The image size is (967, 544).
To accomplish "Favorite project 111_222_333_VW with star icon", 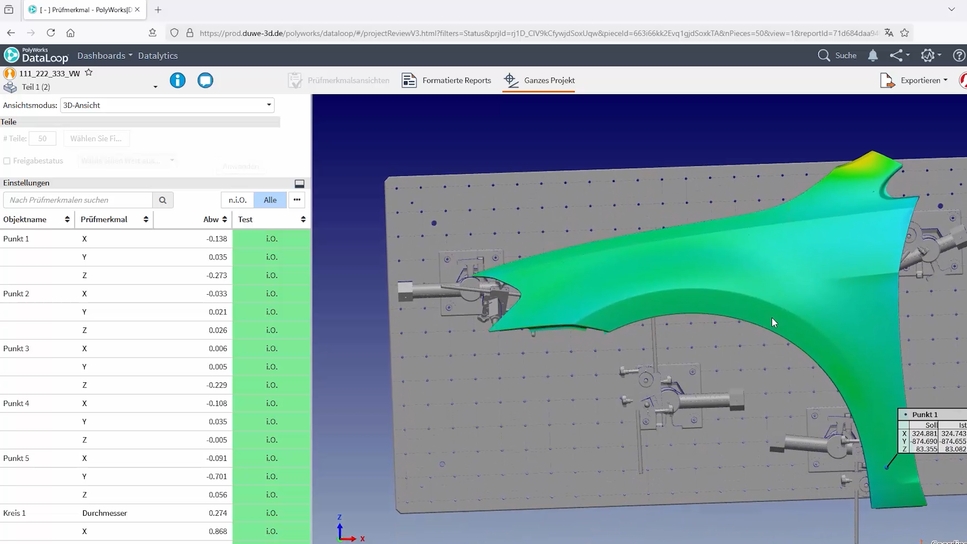I will [88, 73].
